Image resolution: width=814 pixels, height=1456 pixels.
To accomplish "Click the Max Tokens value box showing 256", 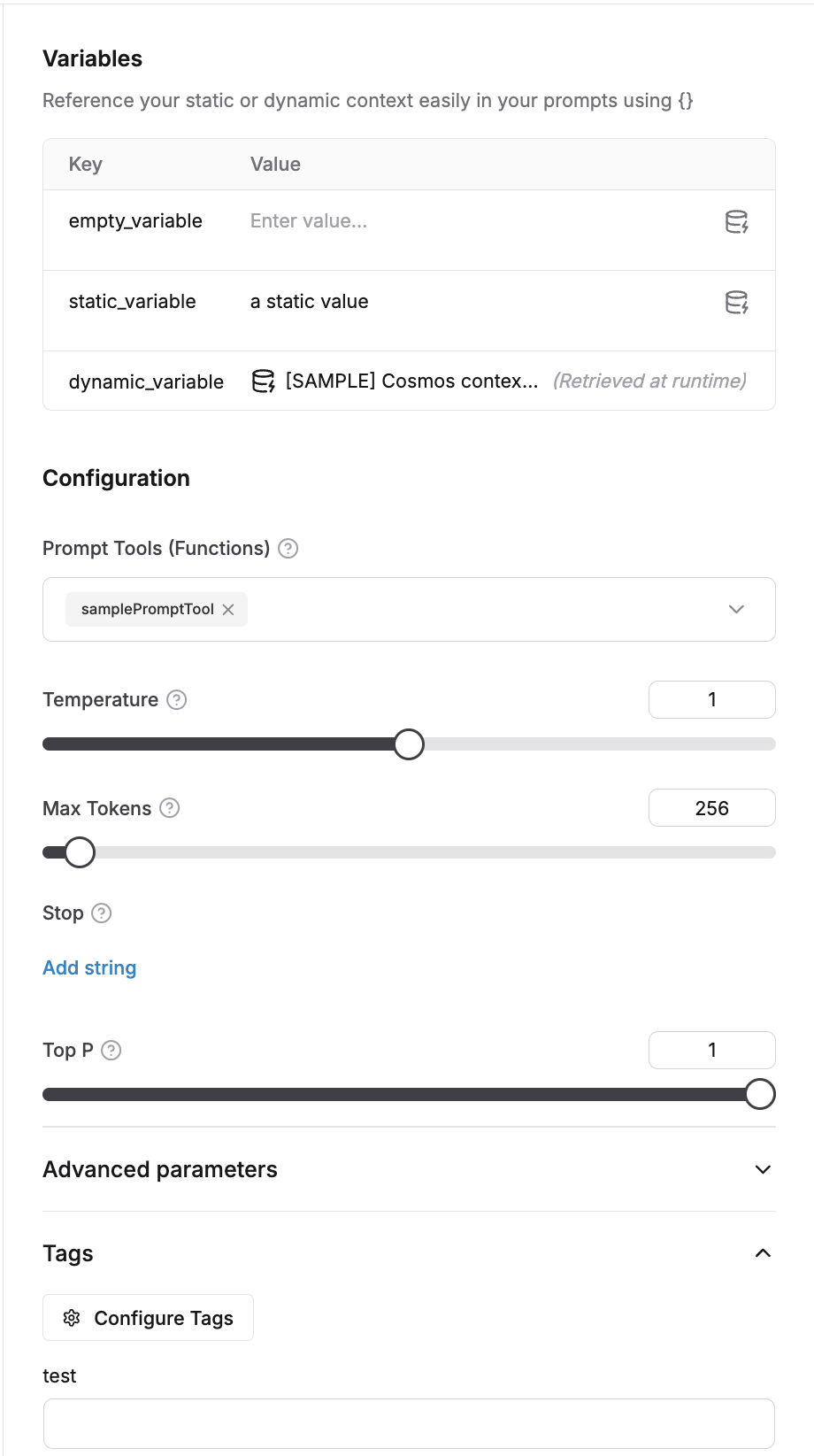I will click(711, 807).
